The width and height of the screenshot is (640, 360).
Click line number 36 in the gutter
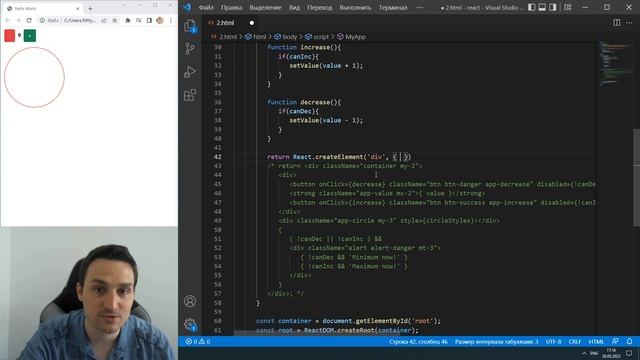click(218, 102)
